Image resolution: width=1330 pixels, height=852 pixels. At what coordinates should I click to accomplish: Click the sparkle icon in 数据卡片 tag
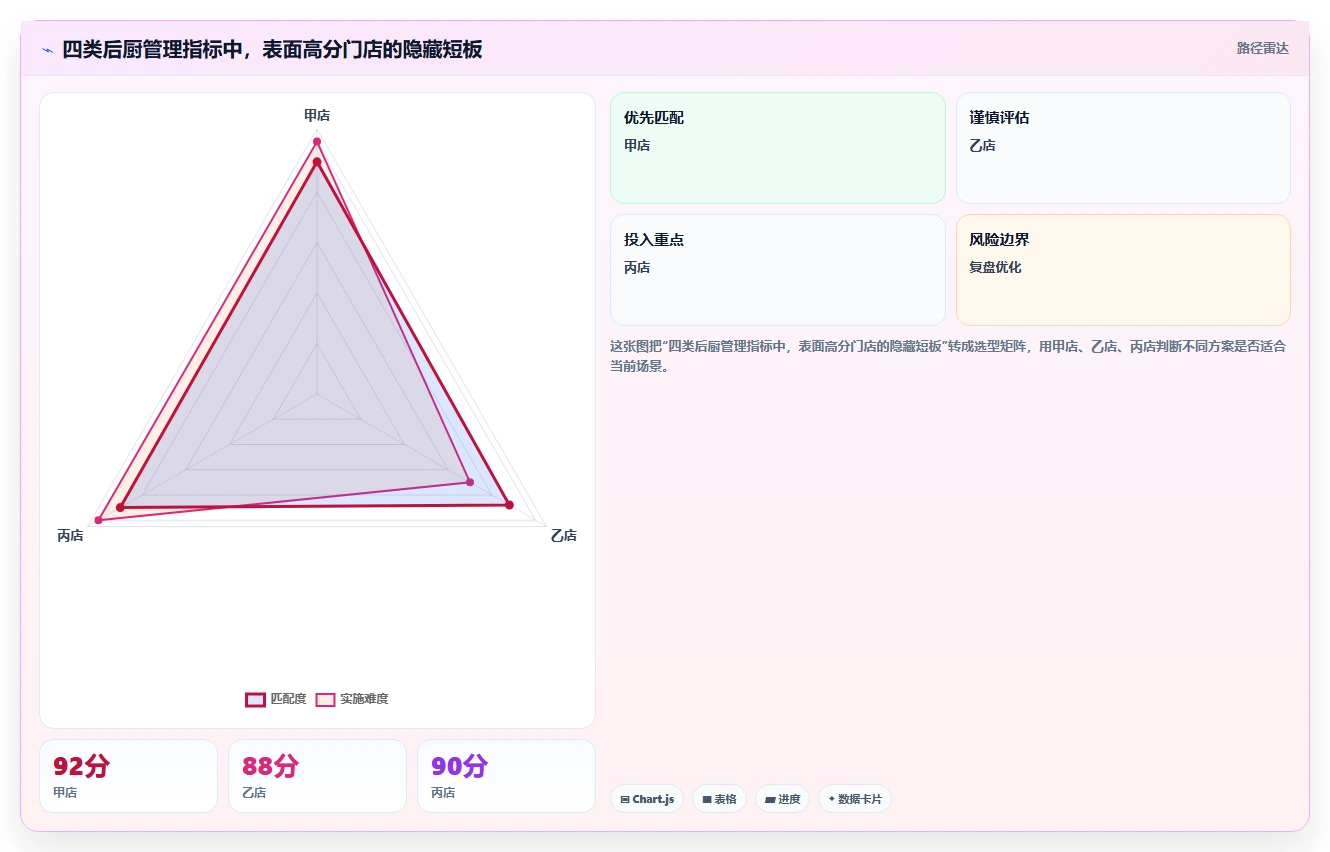(x=832, y=799)
